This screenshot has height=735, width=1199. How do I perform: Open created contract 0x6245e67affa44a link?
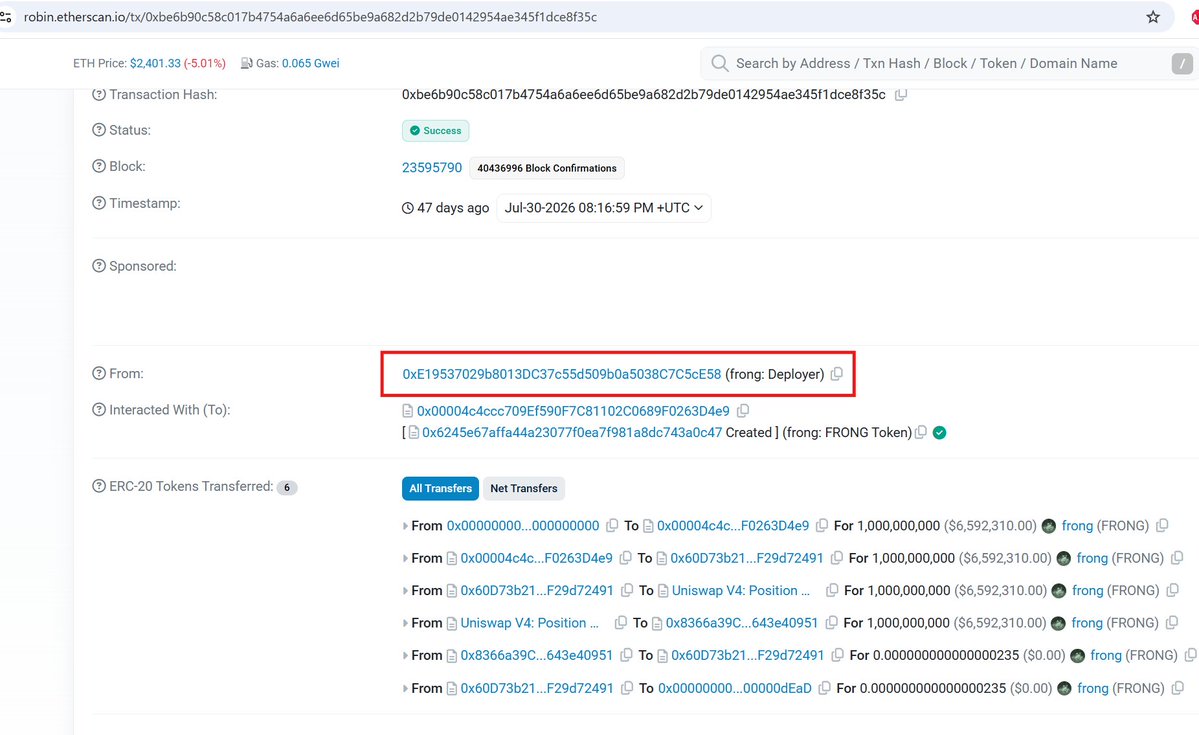coord(572,432)
